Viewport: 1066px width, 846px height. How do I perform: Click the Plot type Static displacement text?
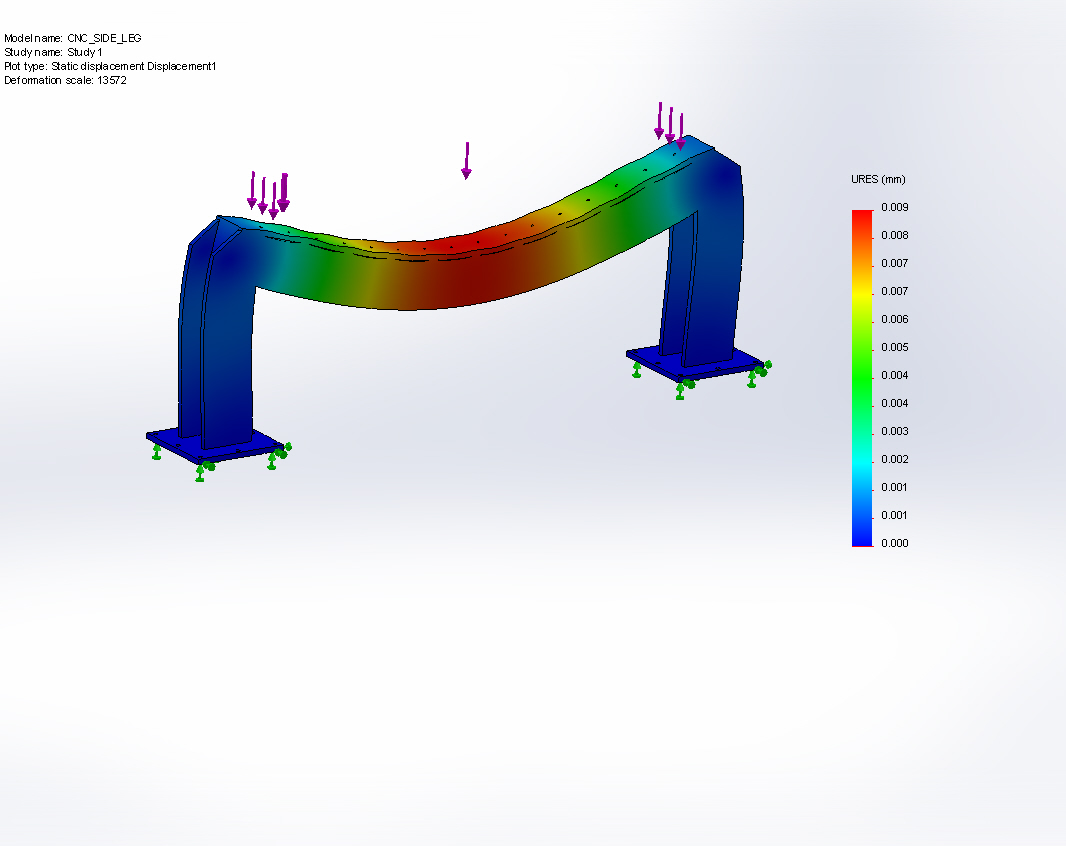click(x=110, y=66)
